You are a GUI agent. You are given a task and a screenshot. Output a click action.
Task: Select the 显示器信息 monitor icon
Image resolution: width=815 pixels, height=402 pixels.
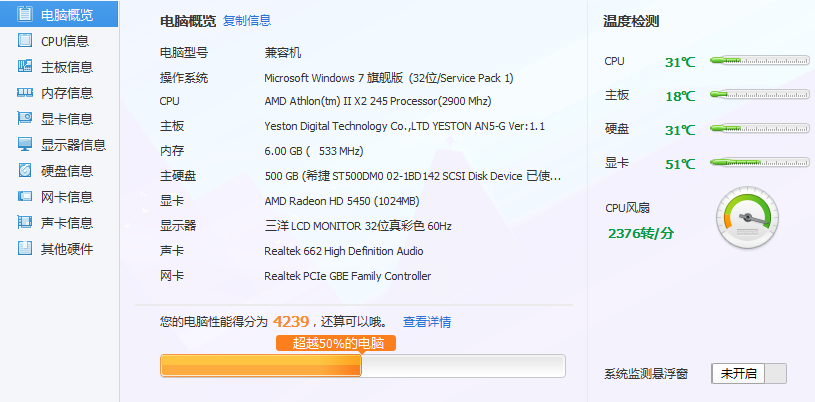24,145
